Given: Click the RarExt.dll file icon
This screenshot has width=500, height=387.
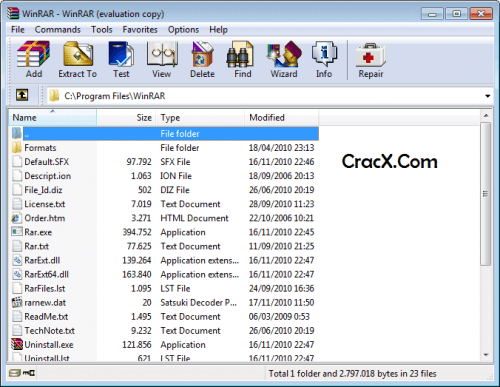Looking at the screenshot, I should coord(17,260).
